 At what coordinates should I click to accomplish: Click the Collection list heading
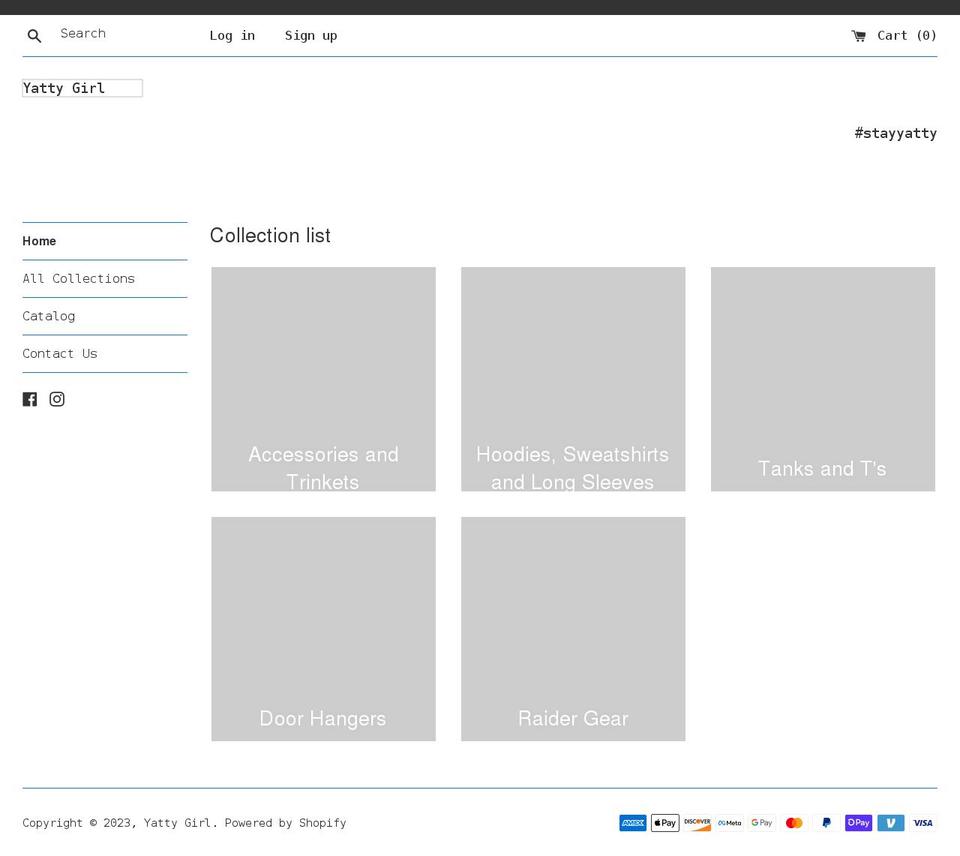pos(270,235)
